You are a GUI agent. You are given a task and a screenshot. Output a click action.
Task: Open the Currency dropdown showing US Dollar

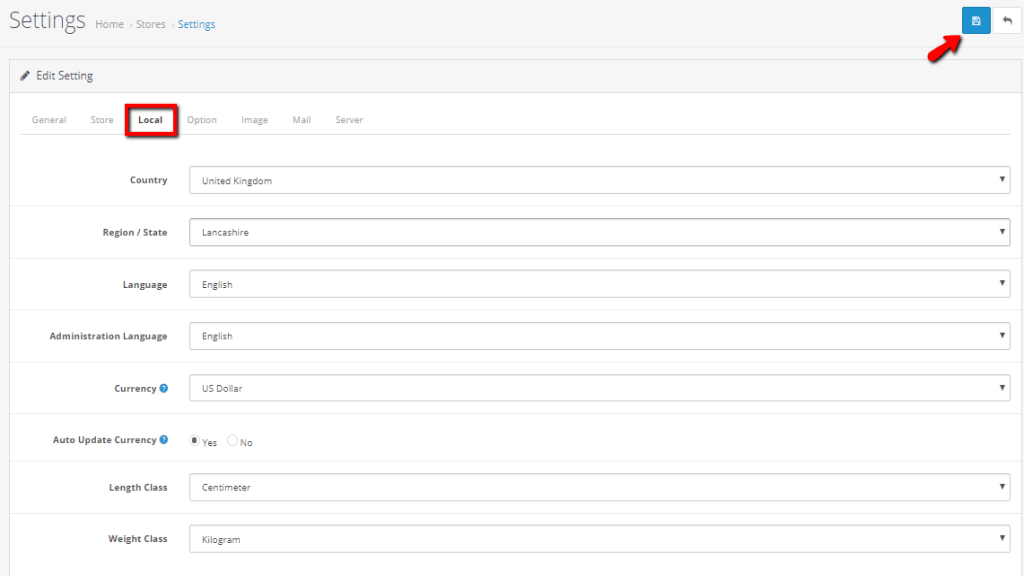(x=600, y=388)
